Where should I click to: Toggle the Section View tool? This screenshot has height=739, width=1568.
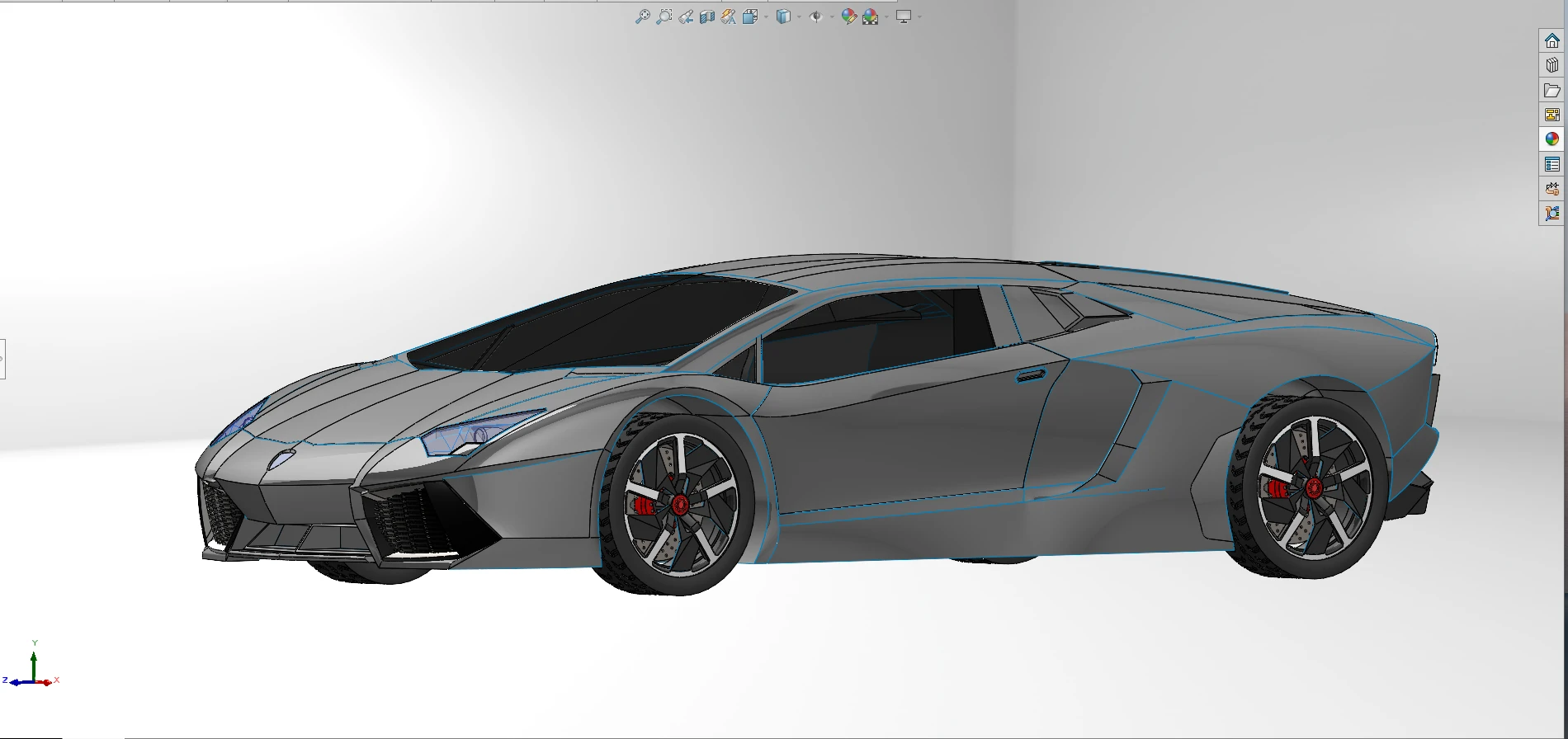(707, 16)
